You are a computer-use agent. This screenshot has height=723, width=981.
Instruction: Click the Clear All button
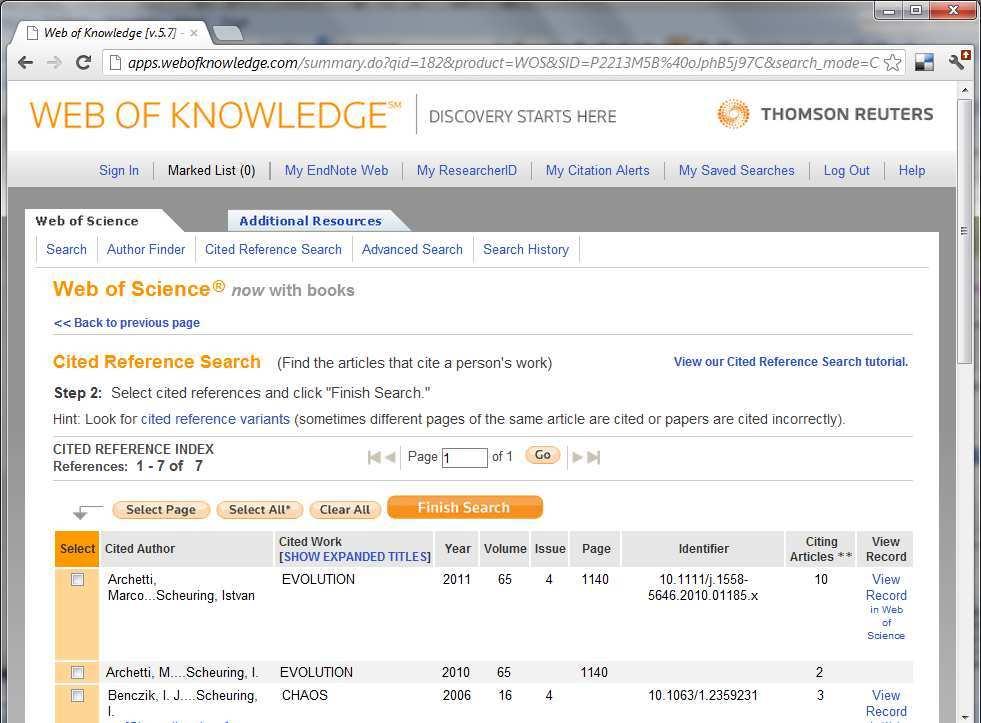pos(345,510)
